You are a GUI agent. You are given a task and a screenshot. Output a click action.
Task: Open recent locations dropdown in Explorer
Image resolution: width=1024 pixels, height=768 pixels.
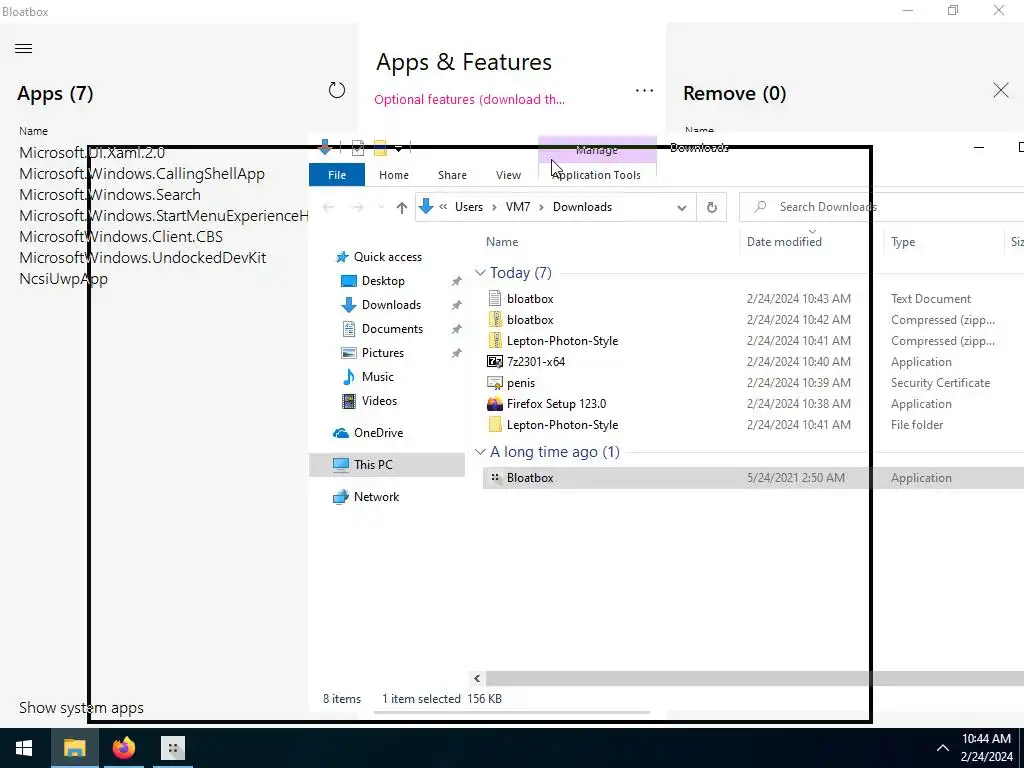coord(381,208)
